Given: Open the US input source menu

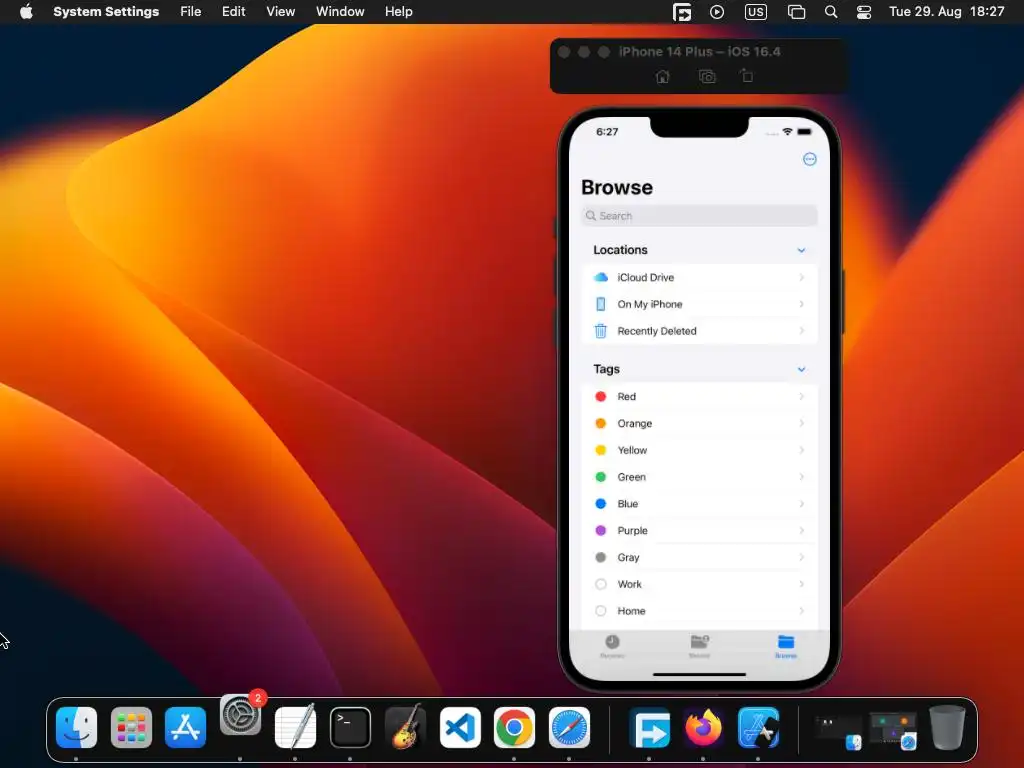Looking at the screenshot, I should pyautogui.click(x=756, y=12).
